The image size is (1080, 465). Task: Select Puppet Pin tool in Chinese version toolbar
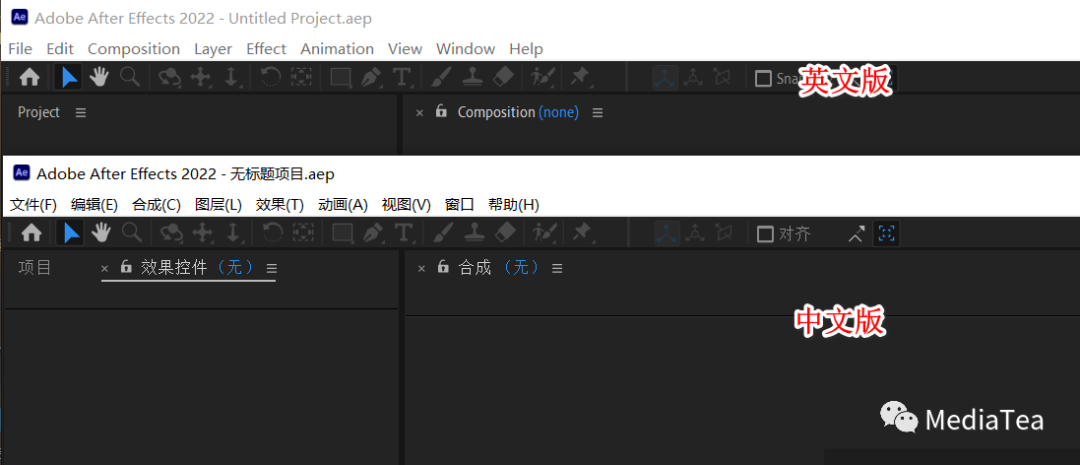tap(582, 234)
